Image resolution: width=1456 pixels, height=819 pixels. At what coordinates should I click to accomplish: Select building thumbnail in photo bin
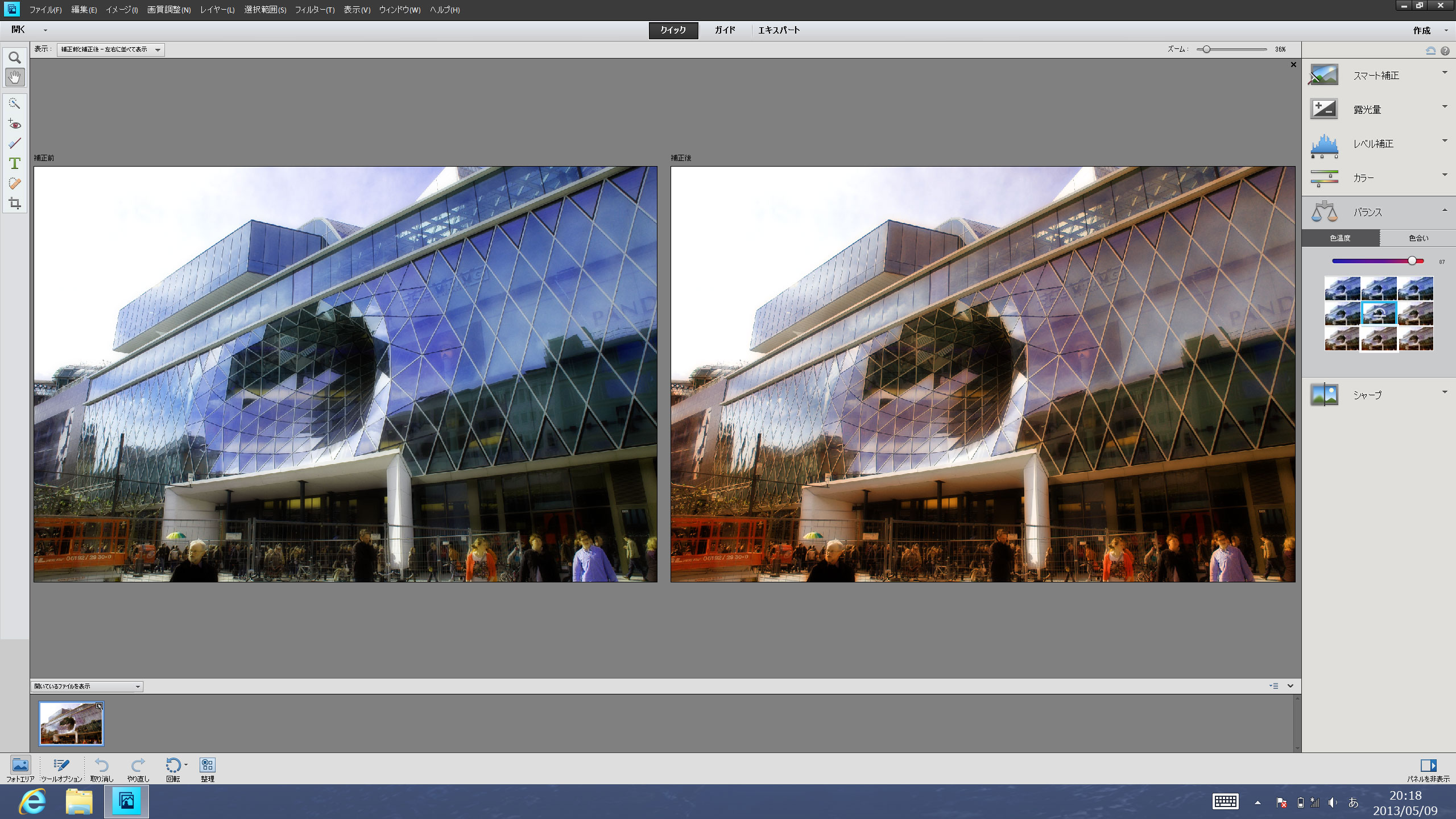71,723
